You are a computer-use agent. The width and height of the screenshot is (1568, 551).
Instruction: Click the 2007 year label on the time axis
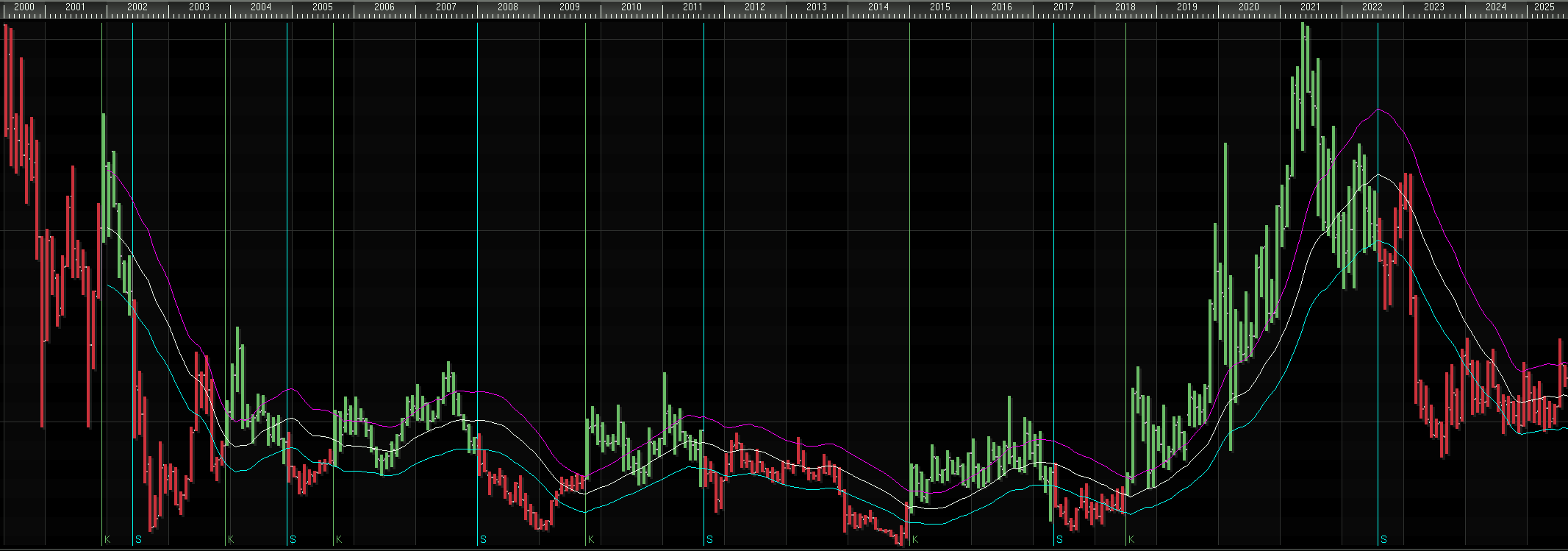(x=446, y=7)
